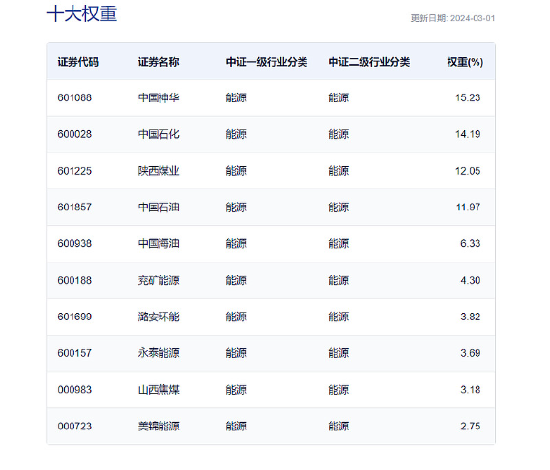Click the 权重(%) column header
The height and width of the screenshot is (470, 550).
(465, 62)
